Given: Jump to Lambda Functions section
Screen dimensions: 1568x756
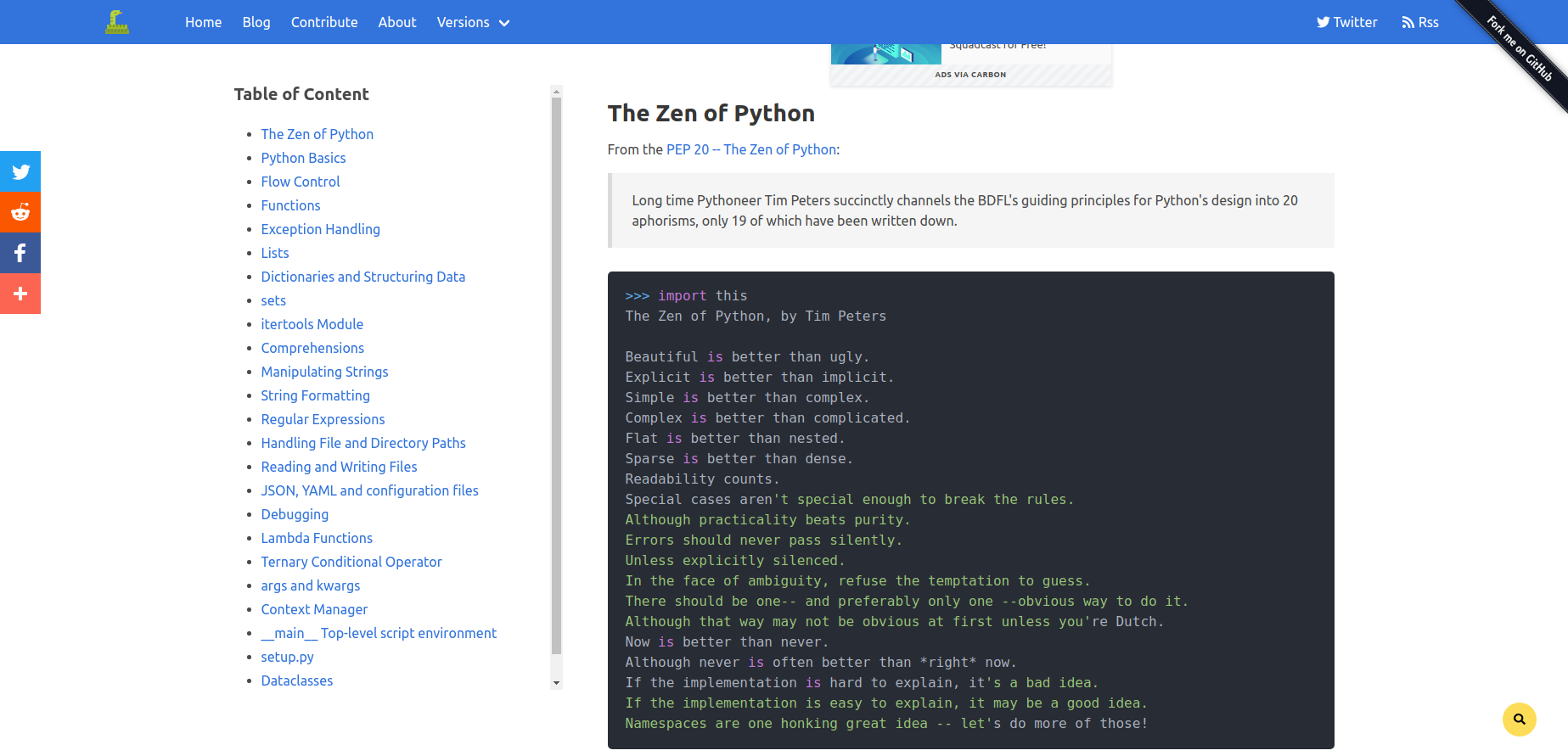Looking at the screenshot, I should pyautogui.click(x=317, y=538).
